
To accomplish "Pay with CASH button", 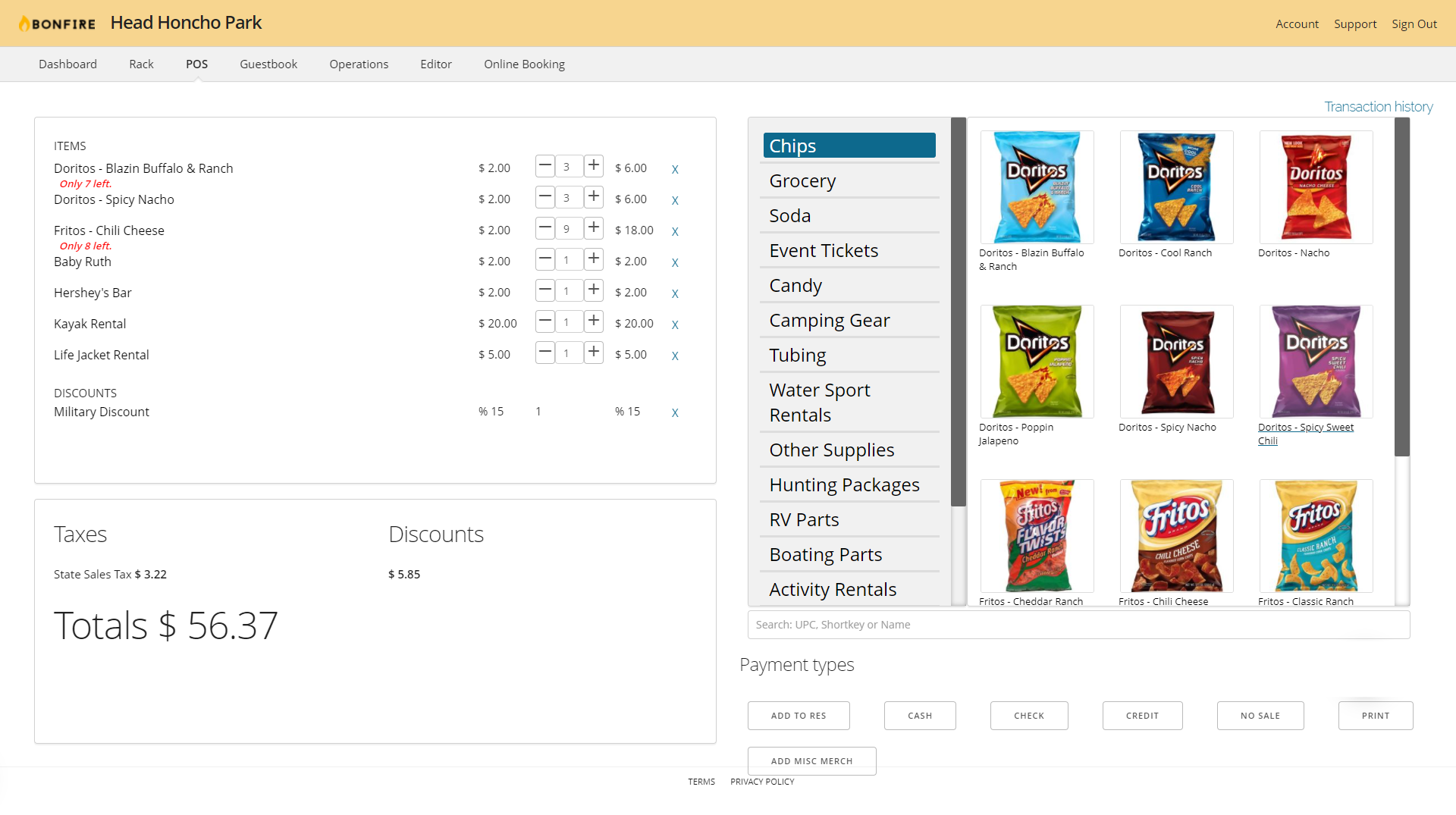I will (x=920, y=716).
